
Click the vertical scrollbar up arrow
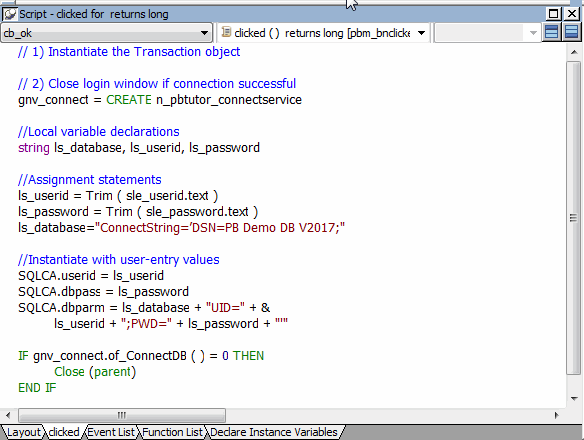(x=574, y=52)
